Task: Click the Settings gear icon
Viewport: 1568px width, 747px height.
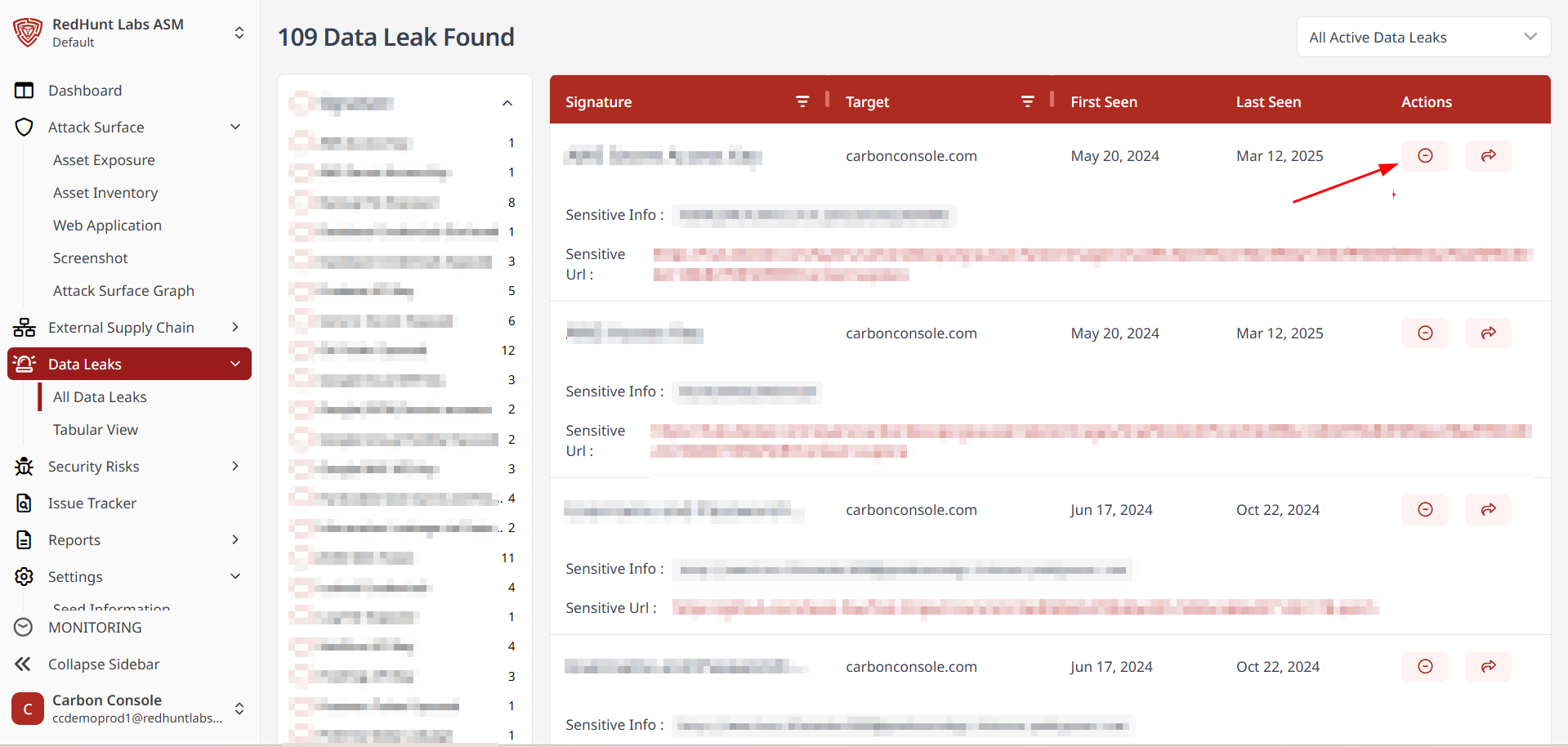Action: (x=25, y=577)
